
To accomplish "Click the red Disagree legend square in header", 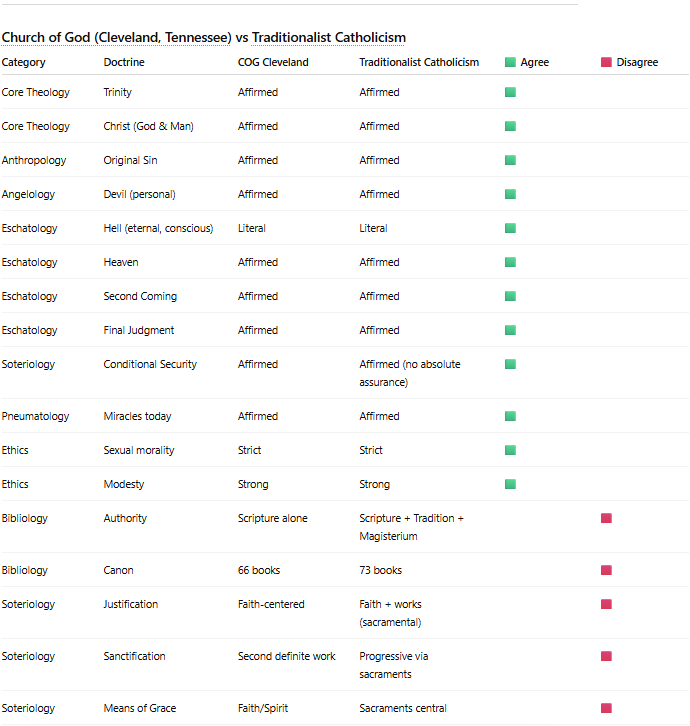I will (x=606, y=62).
